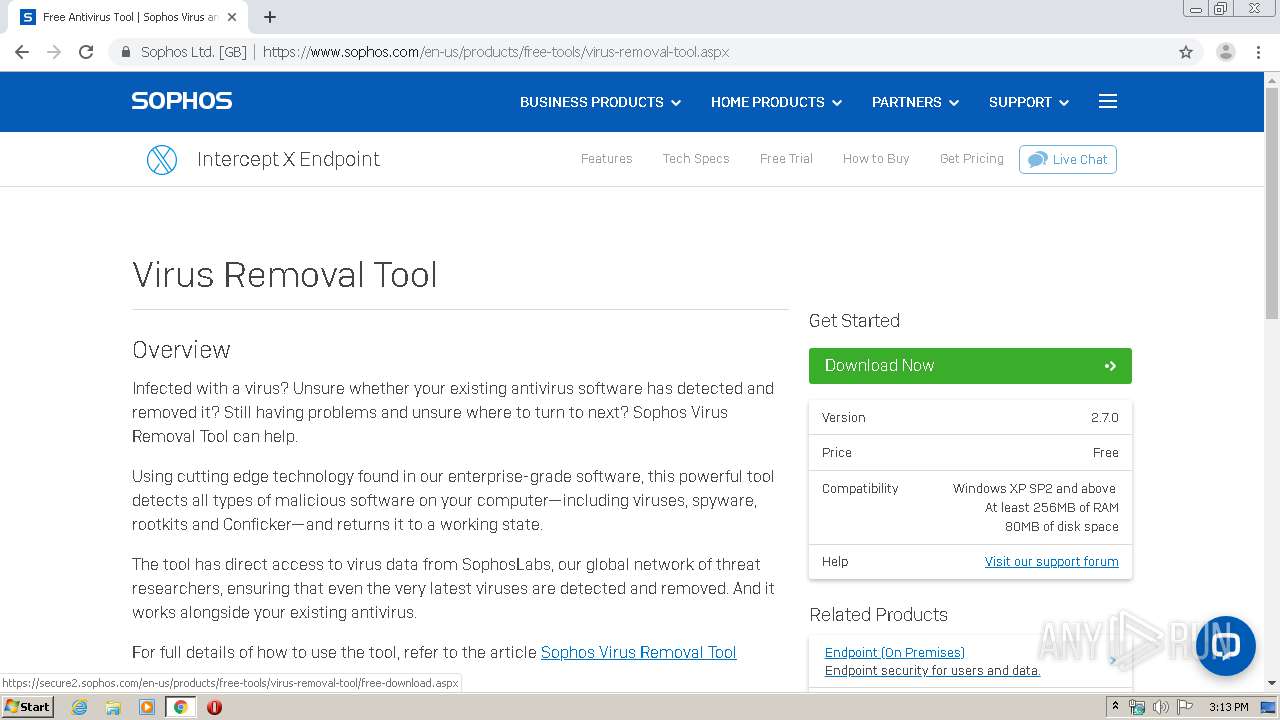Image resolution: width=1280 pixels, height=720 pixels.
Task: Select the 'Windows XP SP2 and above' text
Action: pos(1034,489)
